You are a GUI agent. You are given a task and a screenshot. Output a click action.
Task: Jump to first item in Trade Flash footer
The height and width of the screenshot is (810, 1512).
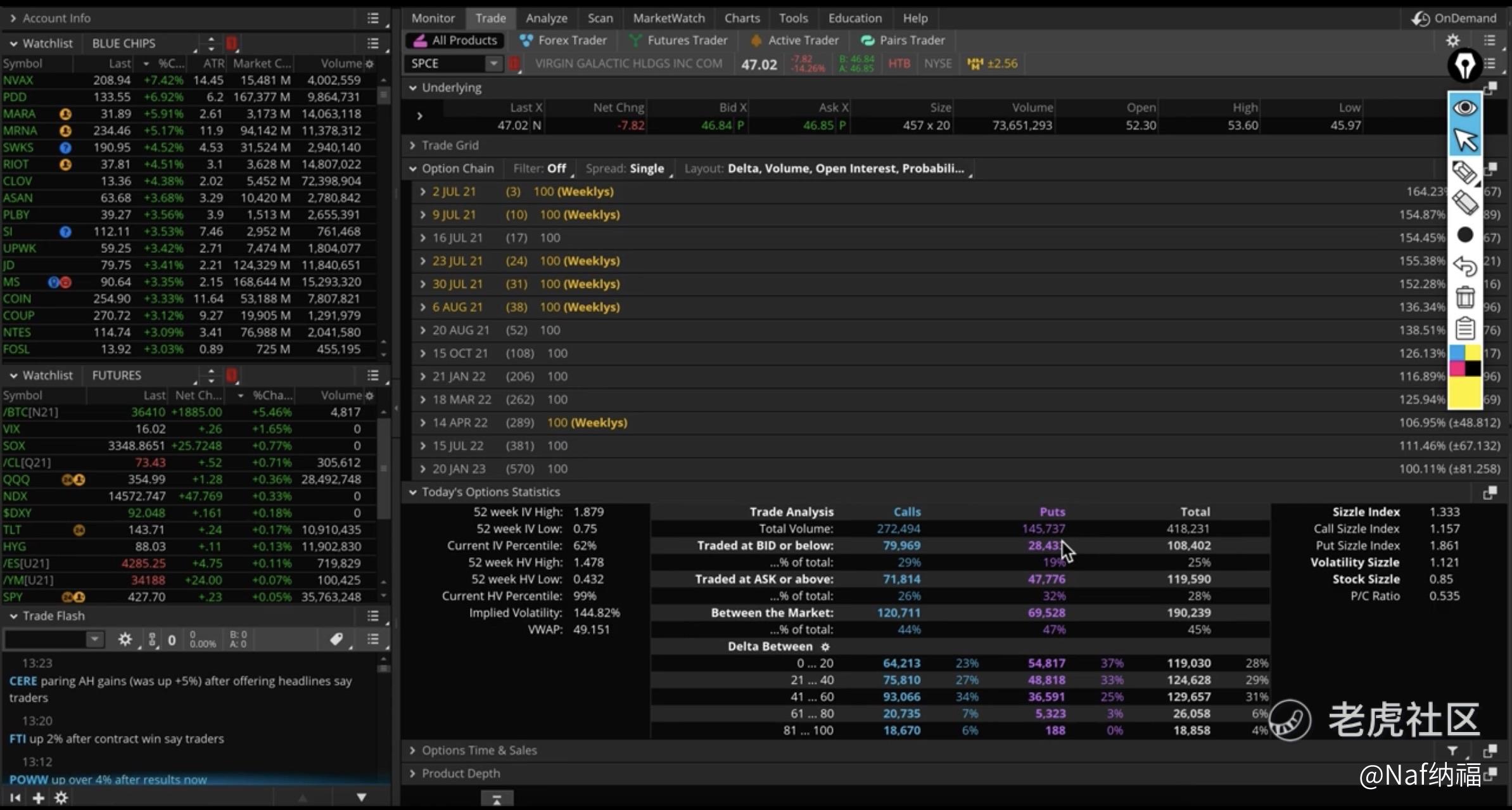click(15, 798)
